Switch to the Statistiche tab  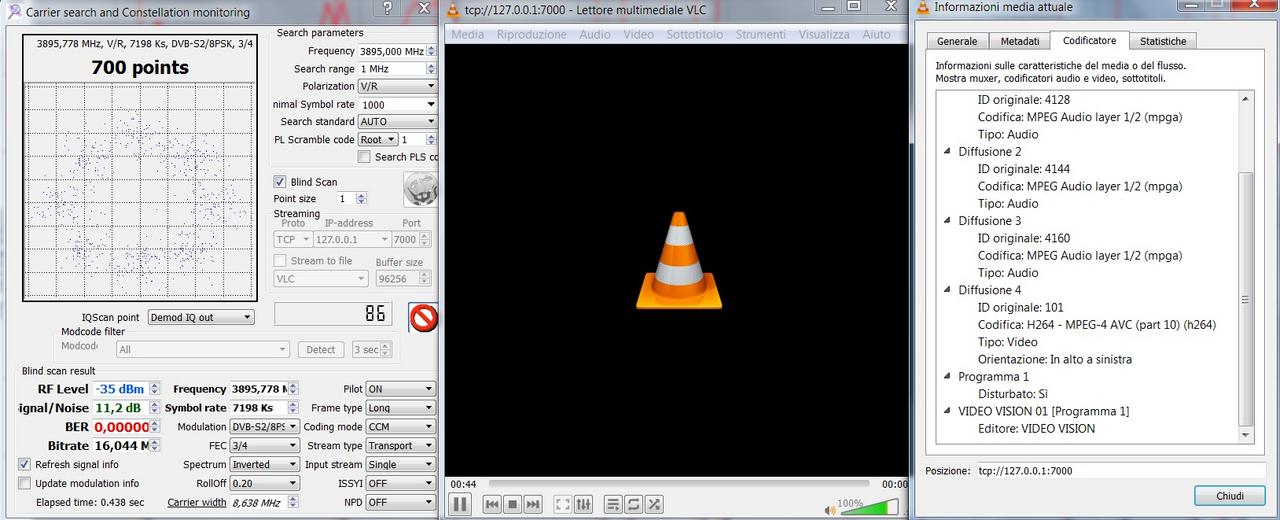point(1163,41)
